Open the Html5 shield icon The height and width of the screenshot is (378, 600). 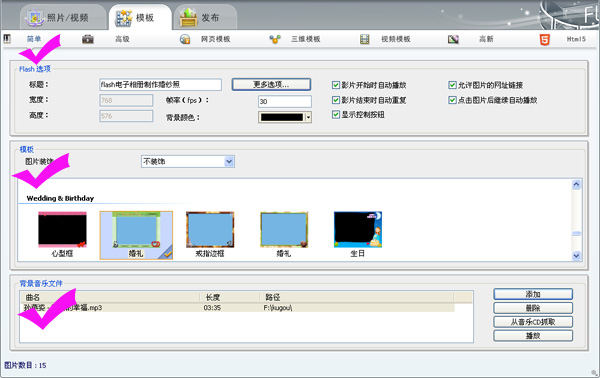click(545, 39)
